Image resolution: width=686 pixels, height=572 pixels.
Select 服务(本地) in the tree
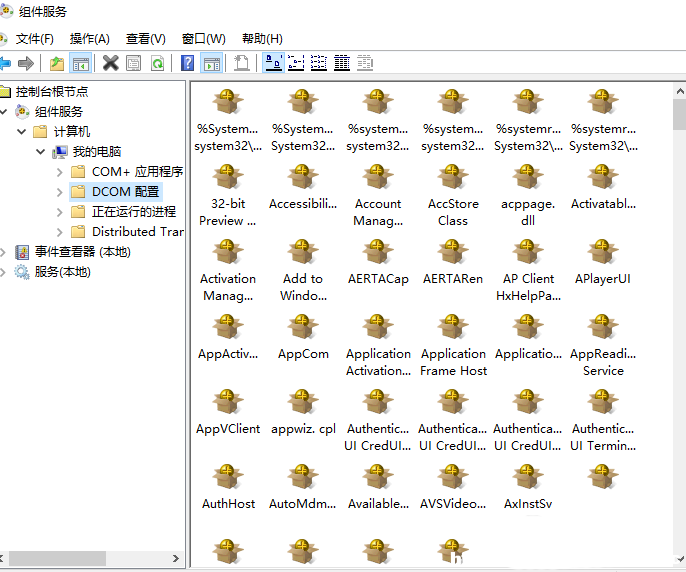[x=62, y=272]
